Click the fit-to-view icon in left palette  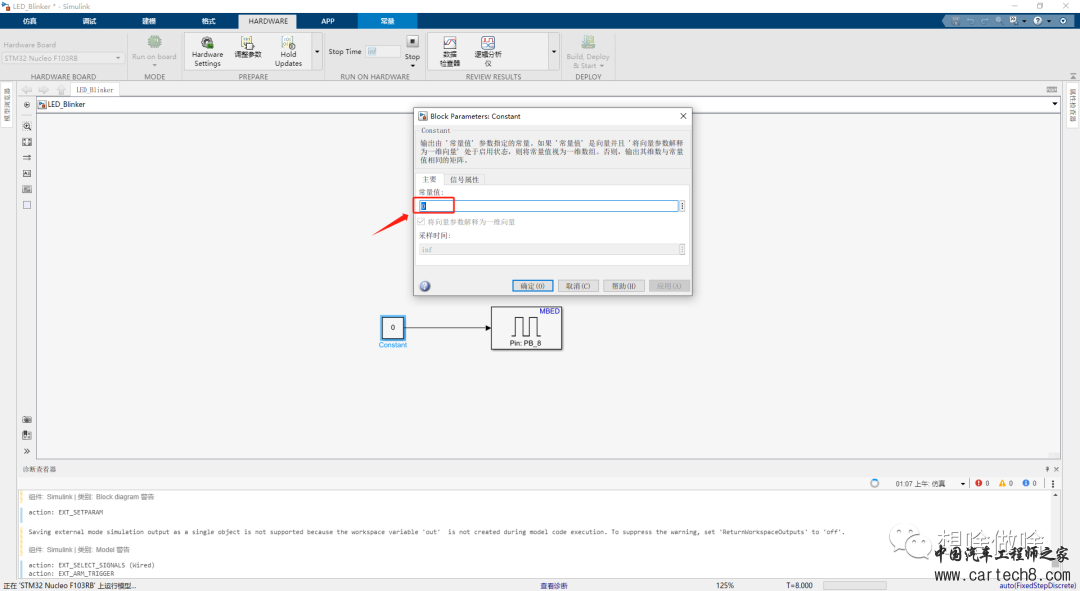click(x=27, y=142)
